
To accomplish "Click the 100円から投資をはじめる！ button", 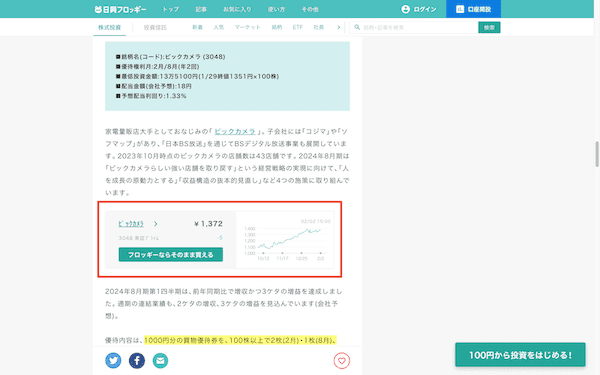I will 520,355.
